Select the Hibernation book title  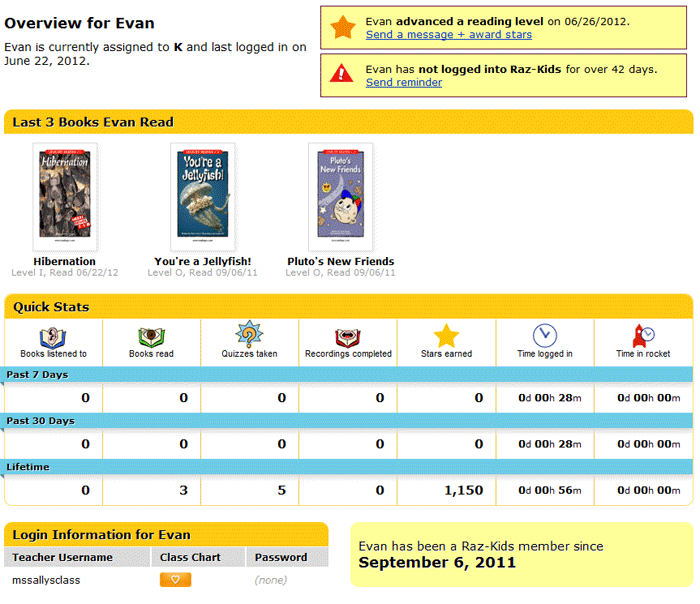pos(65,261)
